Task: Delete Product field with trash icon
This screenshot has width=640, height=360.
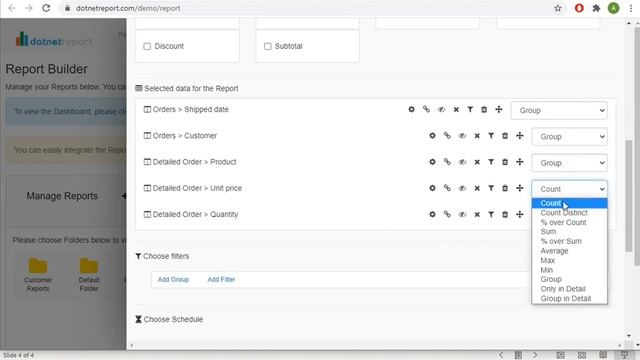Action: [505, 162]
